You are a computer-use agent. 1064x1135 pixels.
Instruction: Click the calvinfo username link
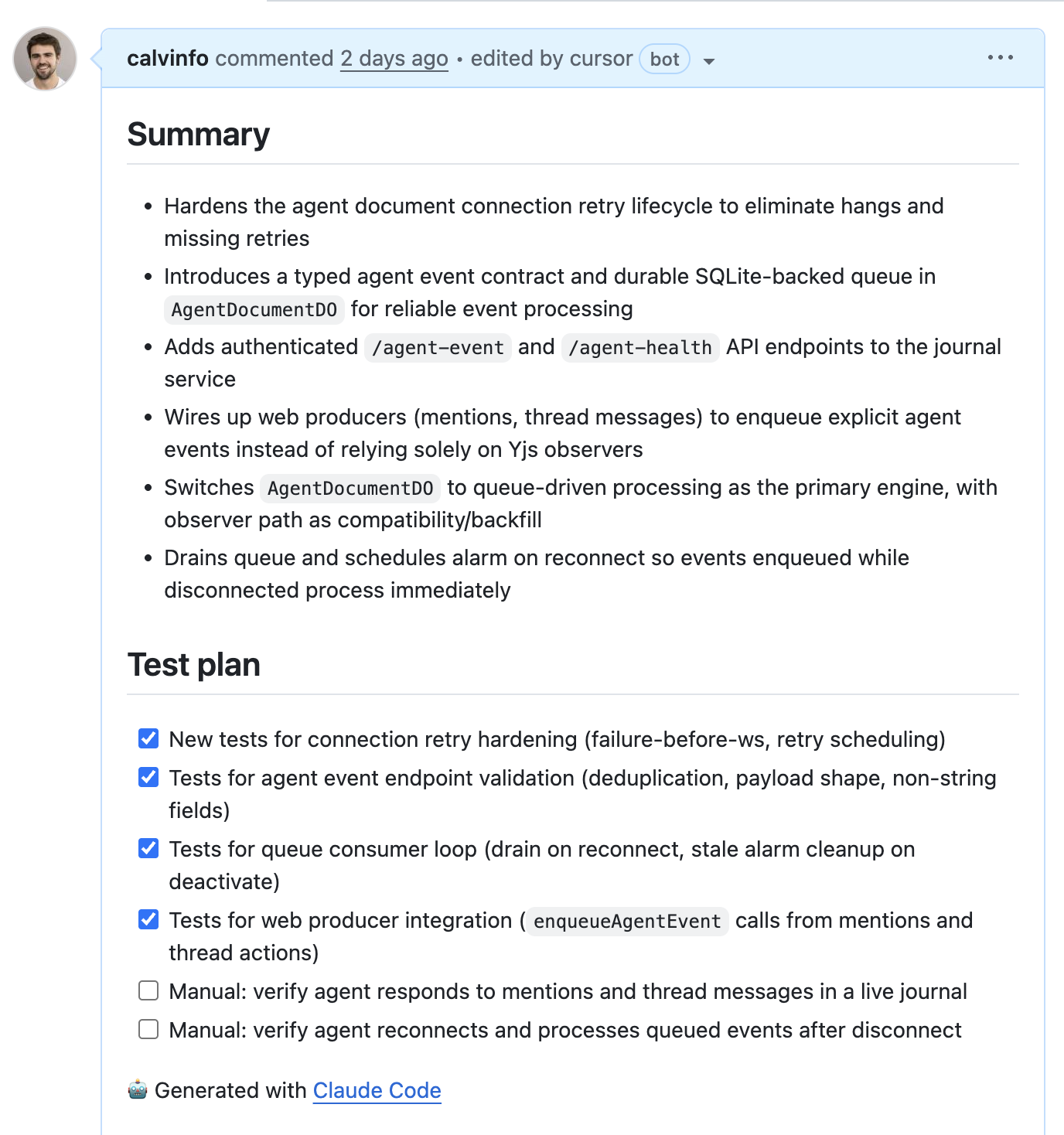click(168, 59)
